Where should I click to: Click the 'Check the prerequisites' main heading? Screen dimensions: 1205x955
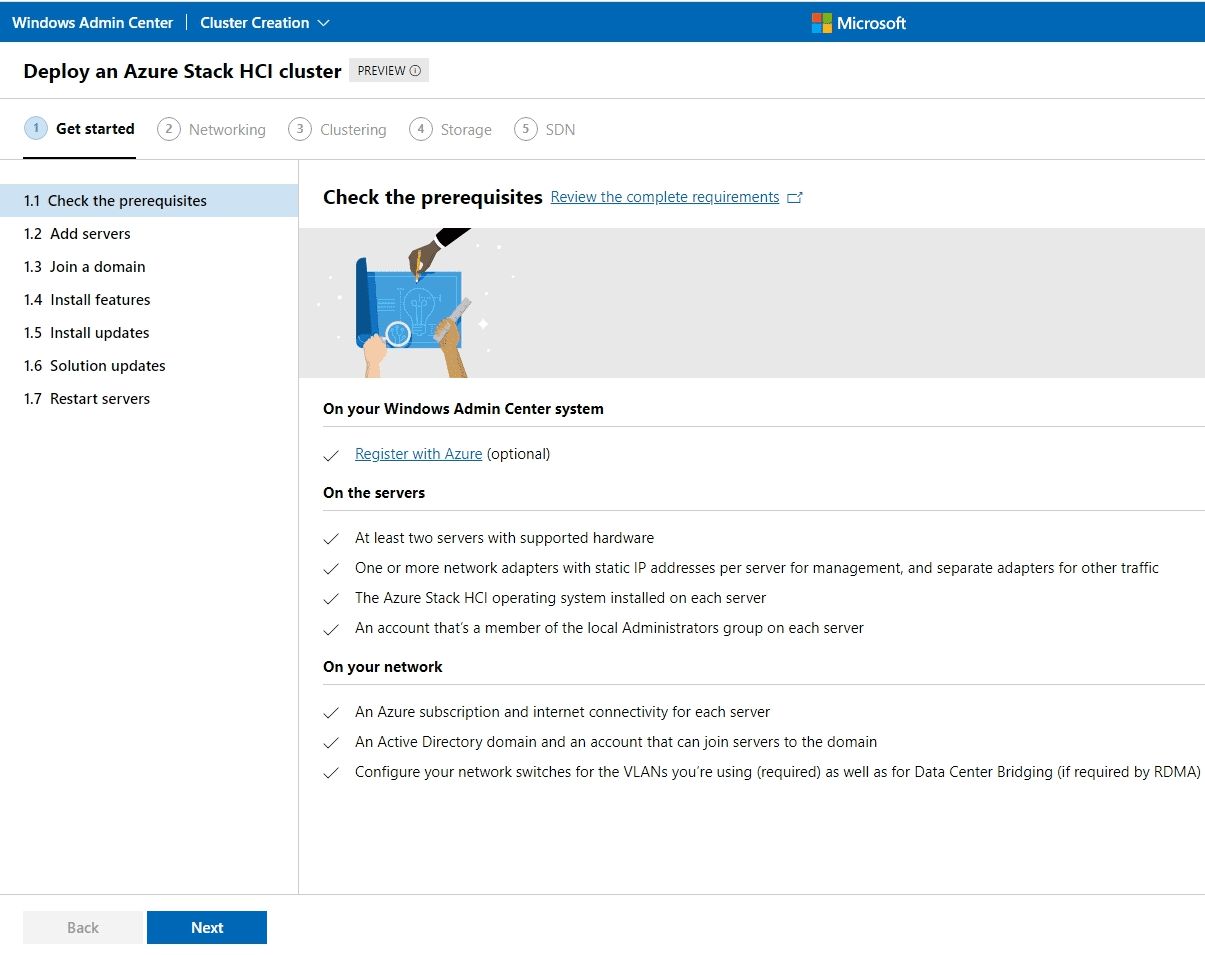coord(433,197)
